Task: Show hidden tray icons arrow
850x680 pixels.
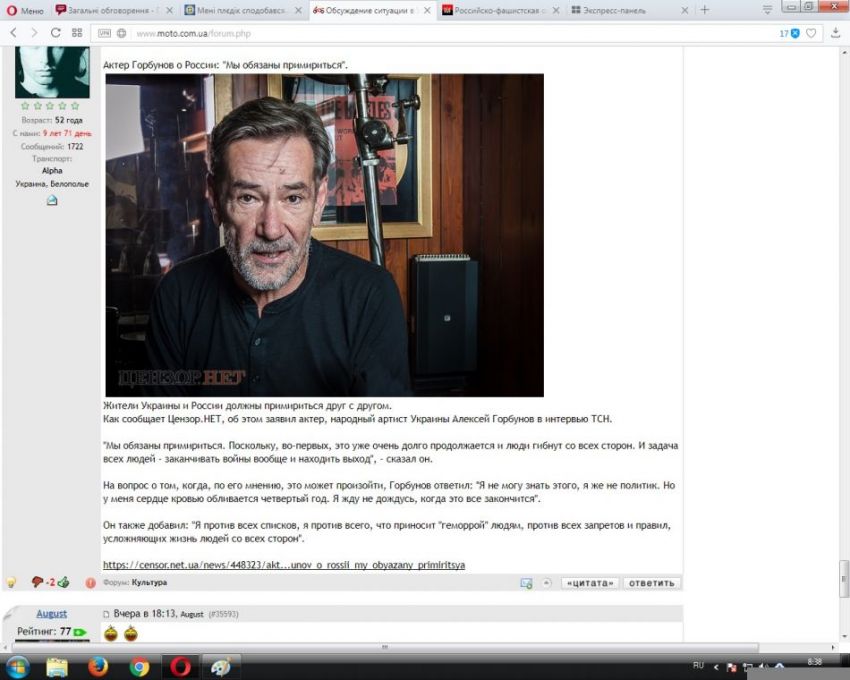Action: click(716, 666)
